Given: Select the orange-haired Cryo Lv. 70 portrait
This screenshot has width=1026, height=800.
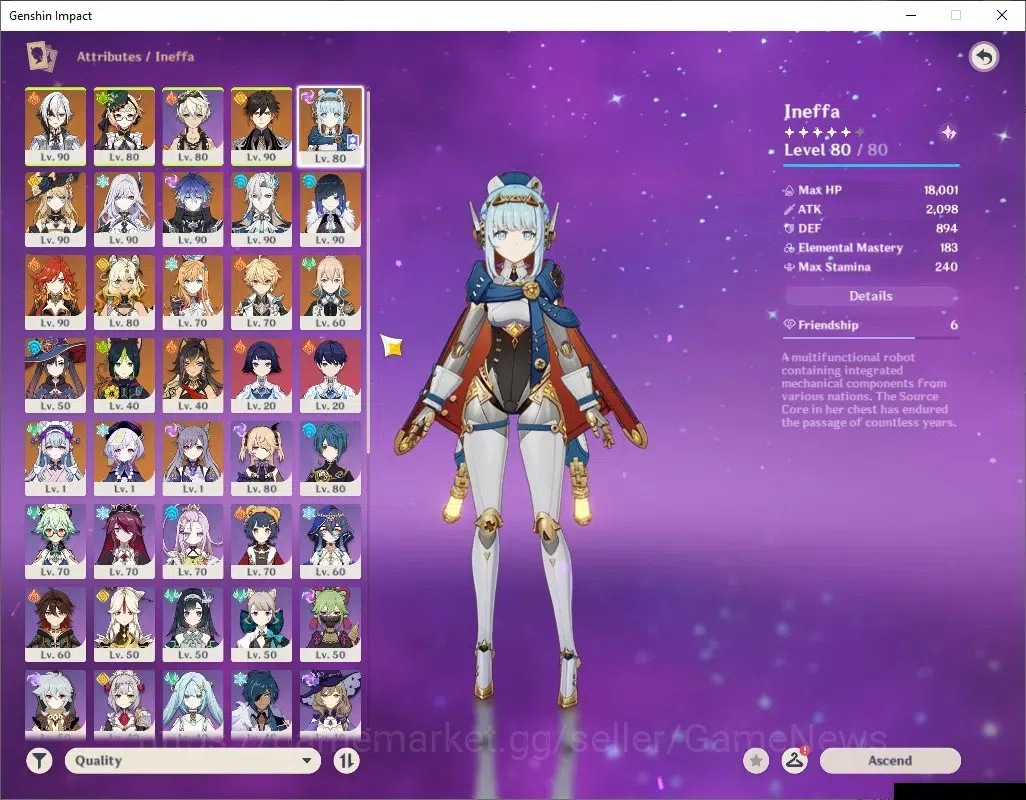Looking at the screenshot, I should coord(193,292).
